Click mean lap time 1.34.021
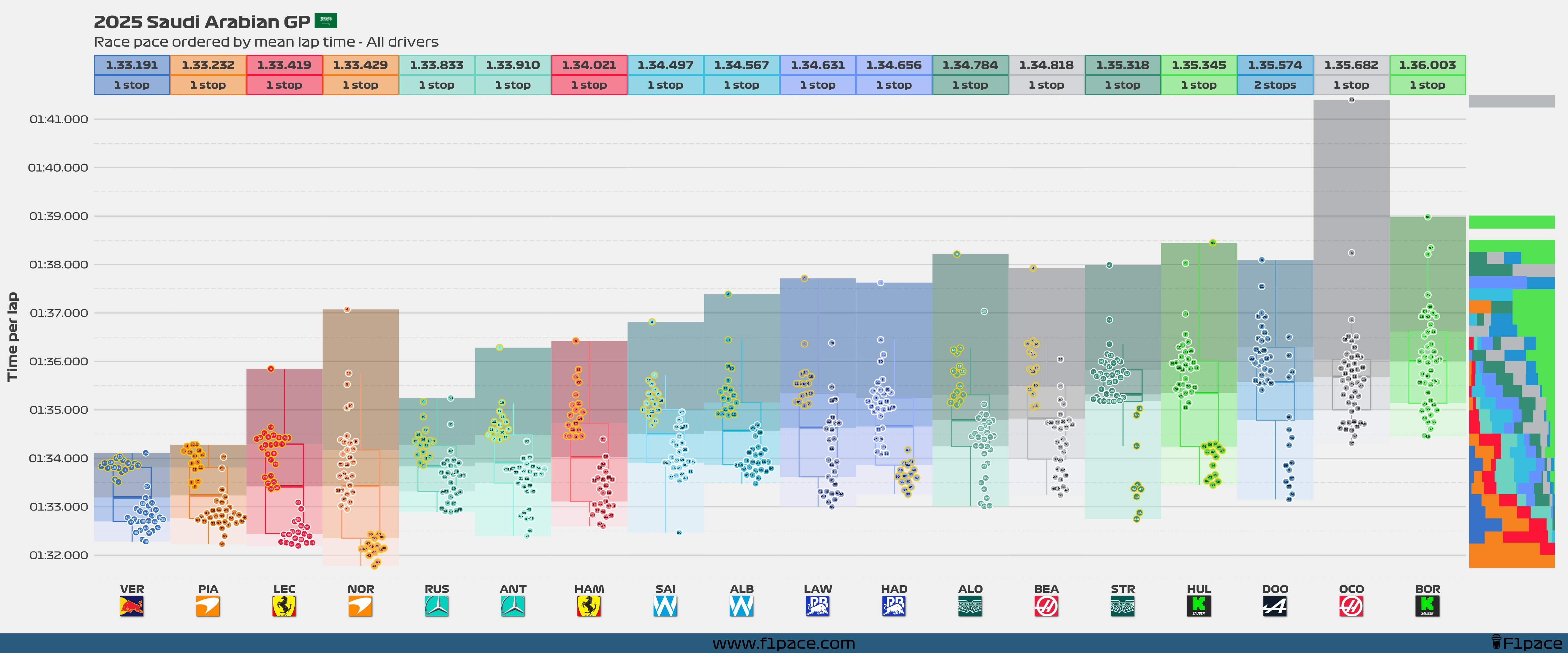 [589, 65]
